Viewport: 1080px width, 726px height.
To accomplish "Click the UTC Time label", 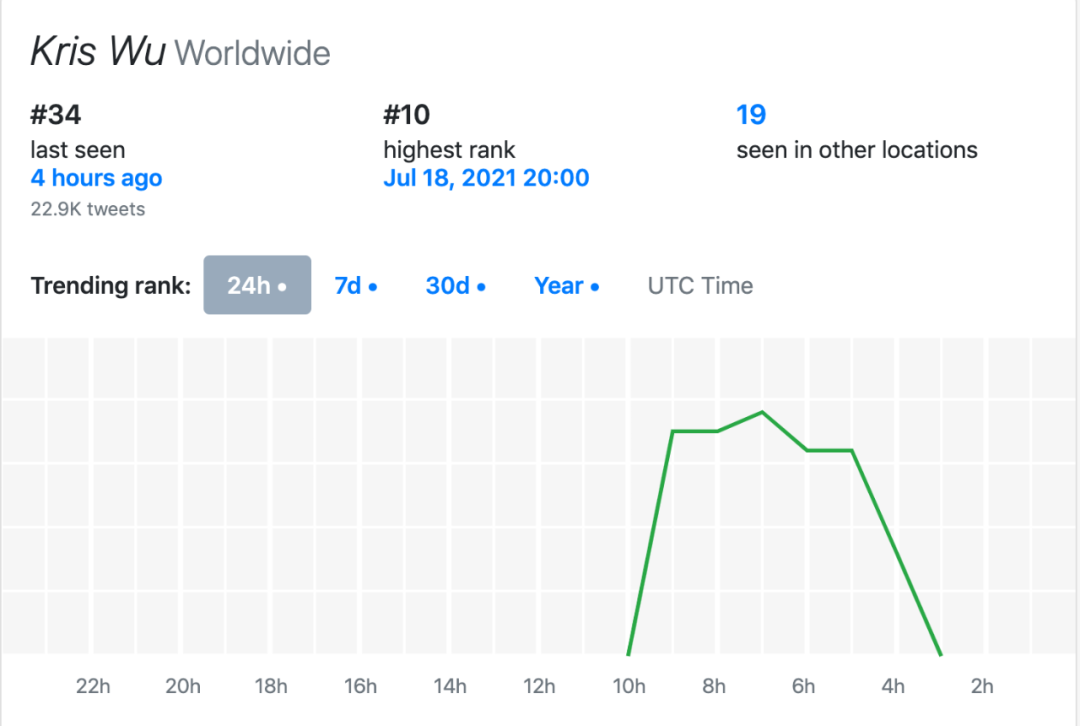I will [x=700, y=286].
